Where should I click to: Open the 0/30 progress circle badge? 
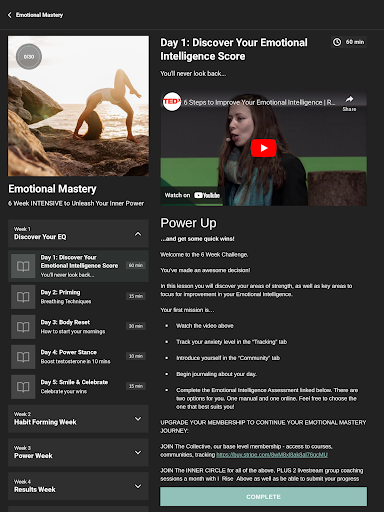tap(29, 57)
